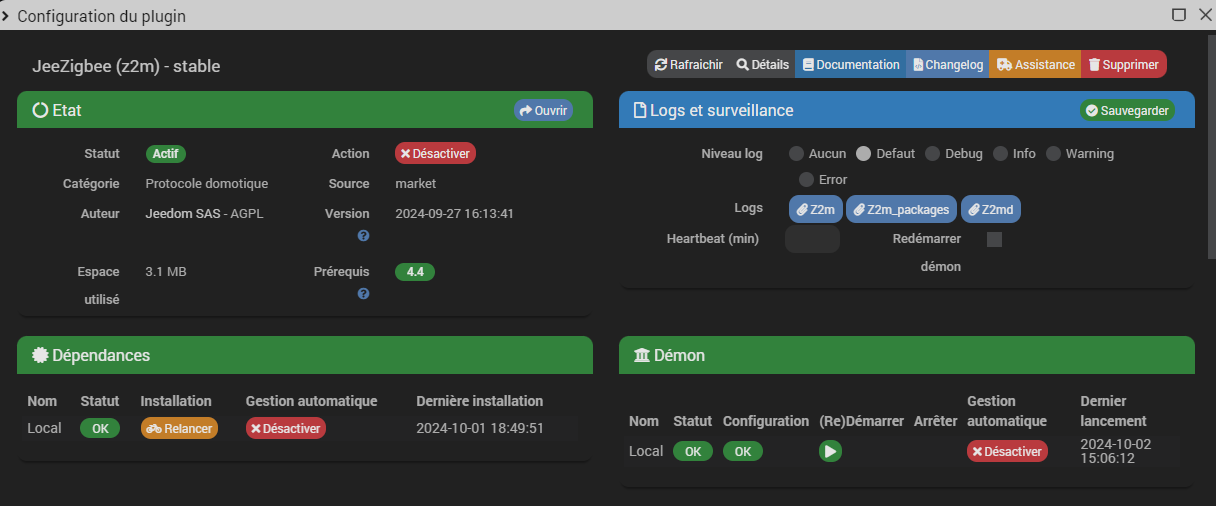Open the Z2m_packages log

[902, 210]
